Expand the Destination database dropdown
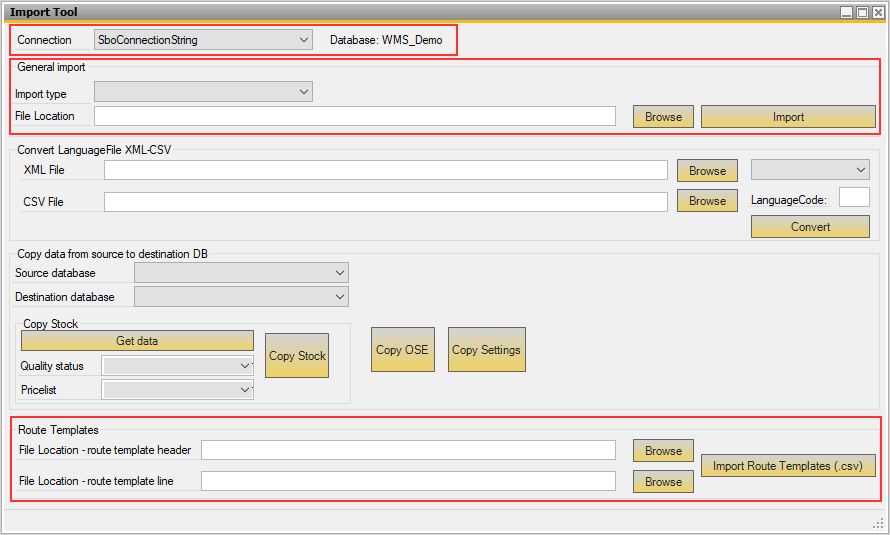The image size is (890, 535). 241,297
